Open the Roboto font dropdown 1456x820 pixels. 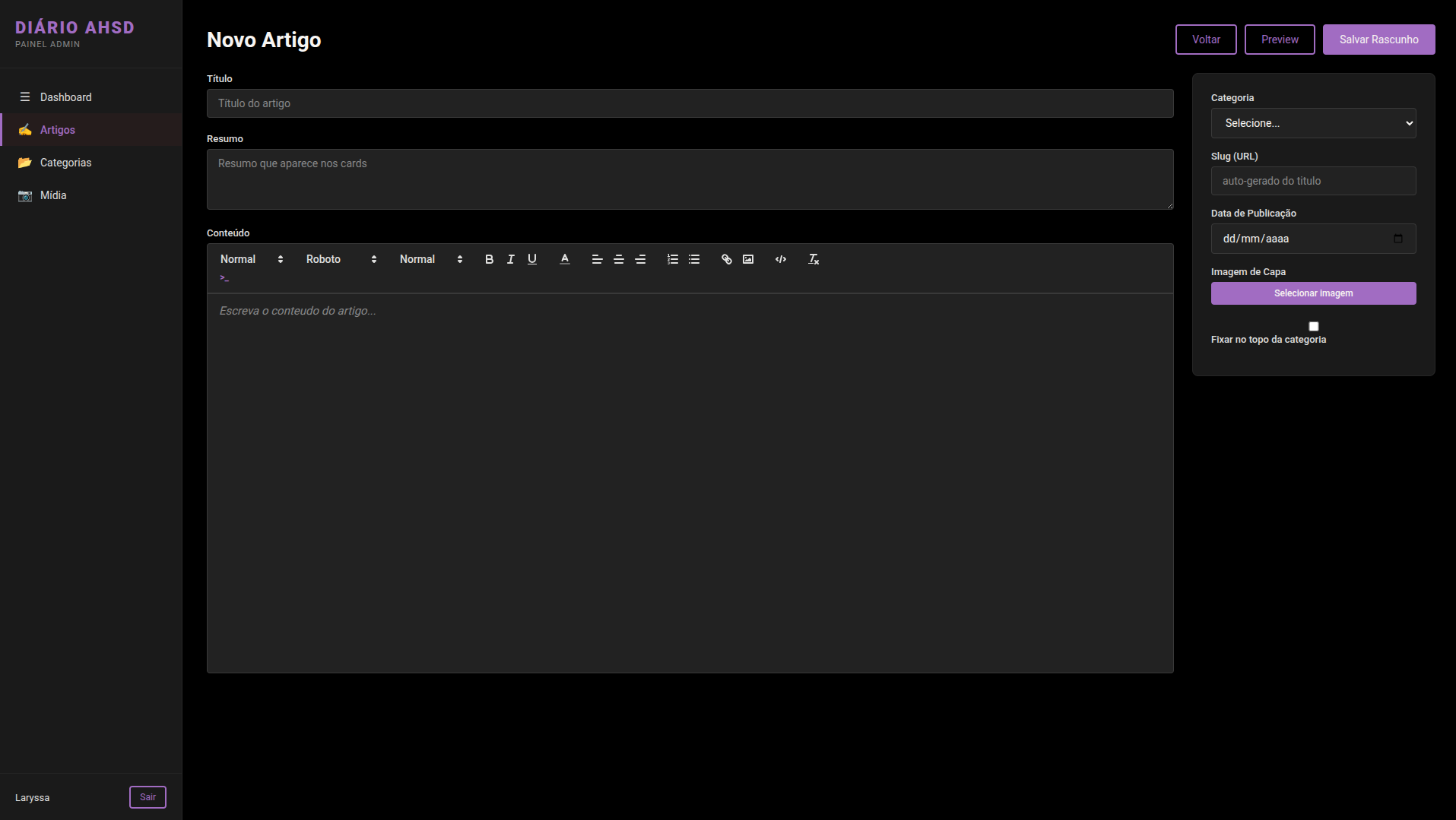(341, 259)
